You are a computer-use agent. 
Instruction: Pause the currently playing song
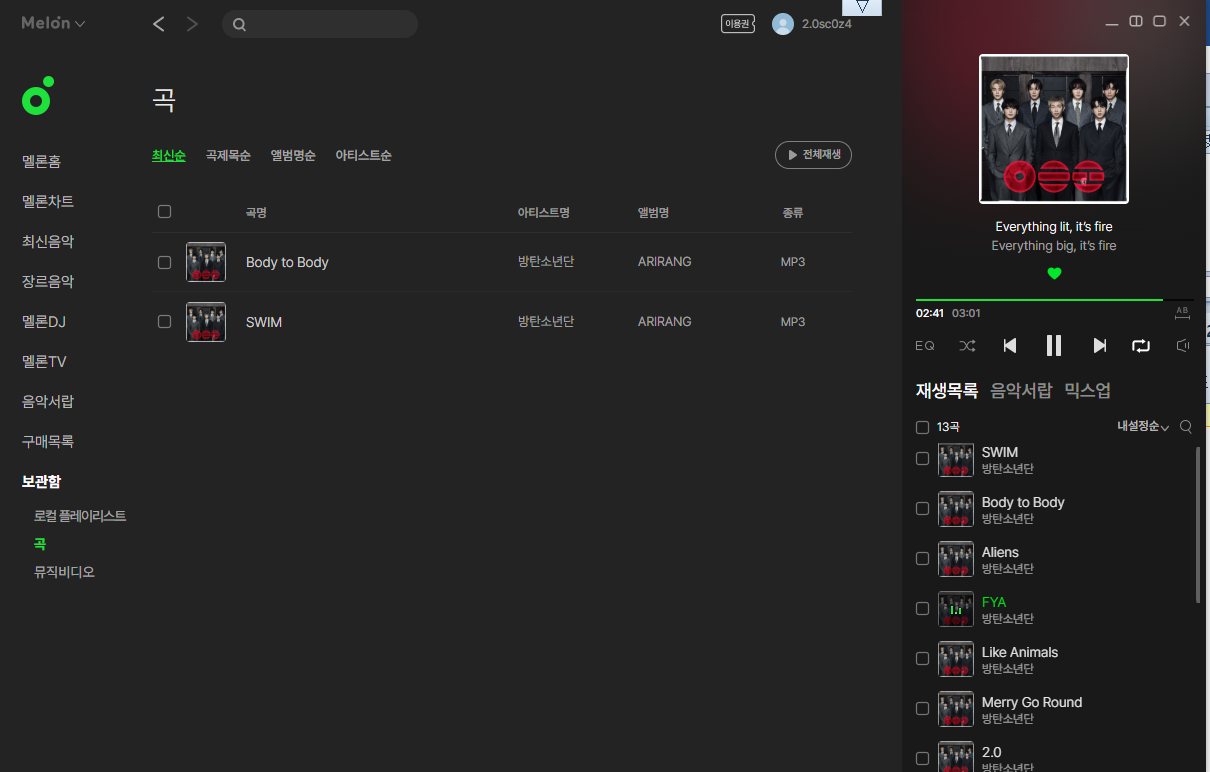click(1053, 346)
